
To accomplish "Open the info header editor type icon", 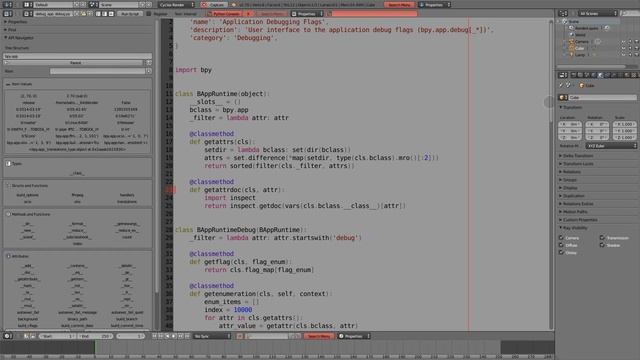I will click(x=7, y=5).
